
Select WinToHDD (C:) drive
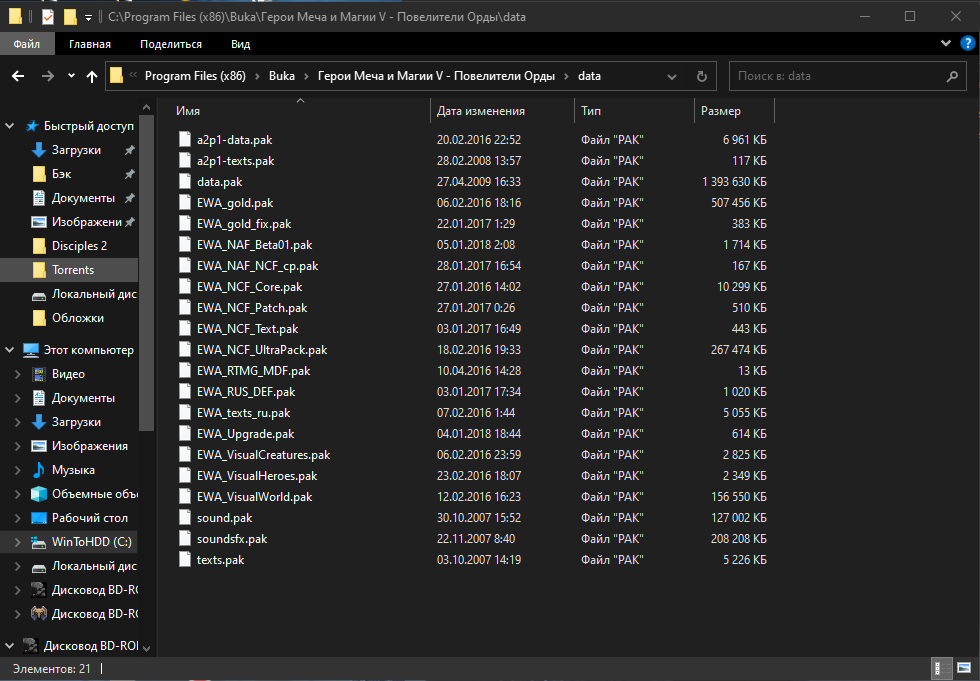91,542
